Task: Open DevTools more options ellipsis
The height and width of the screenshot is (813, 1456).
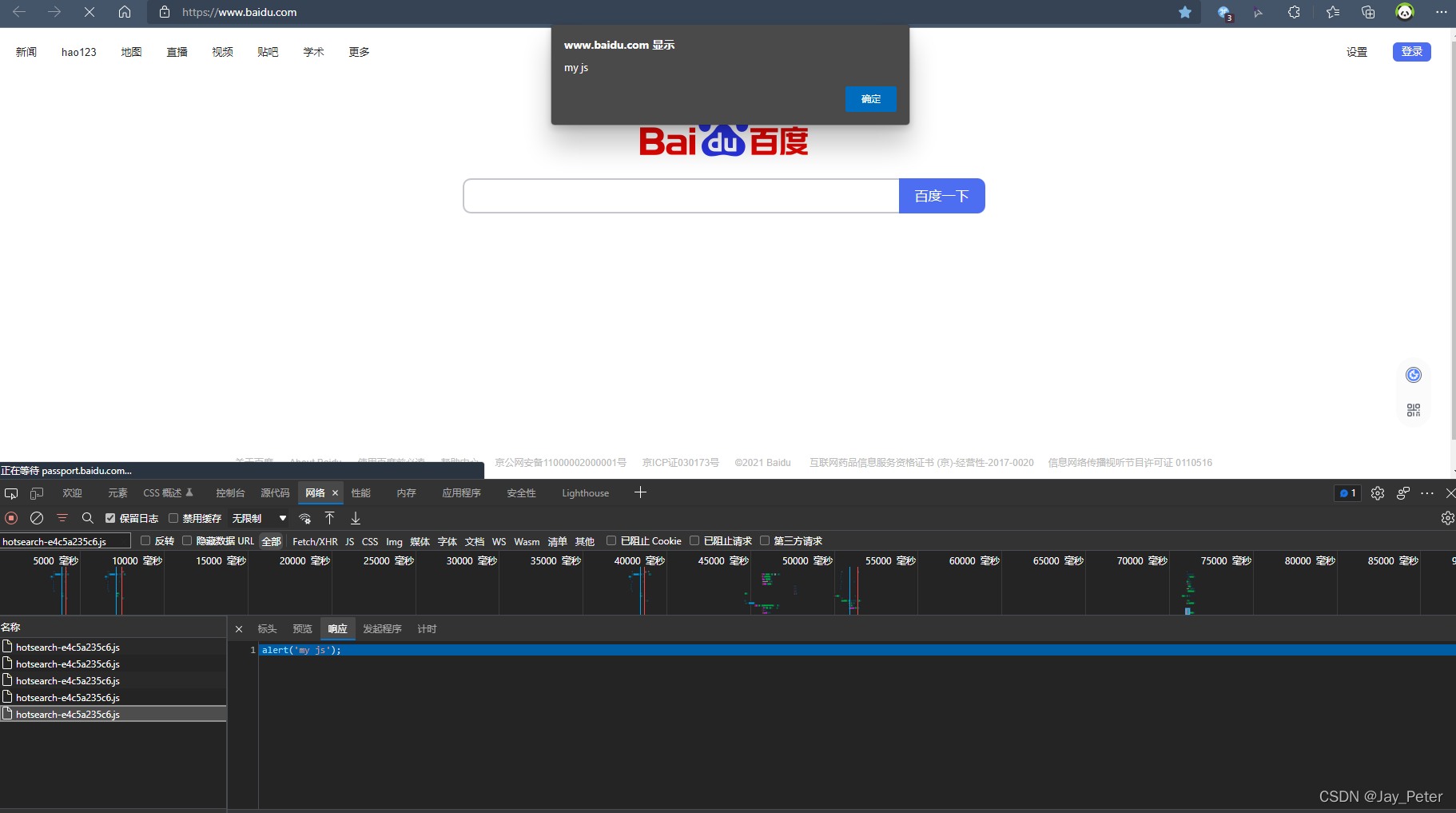Action: tap(1427, 493)
